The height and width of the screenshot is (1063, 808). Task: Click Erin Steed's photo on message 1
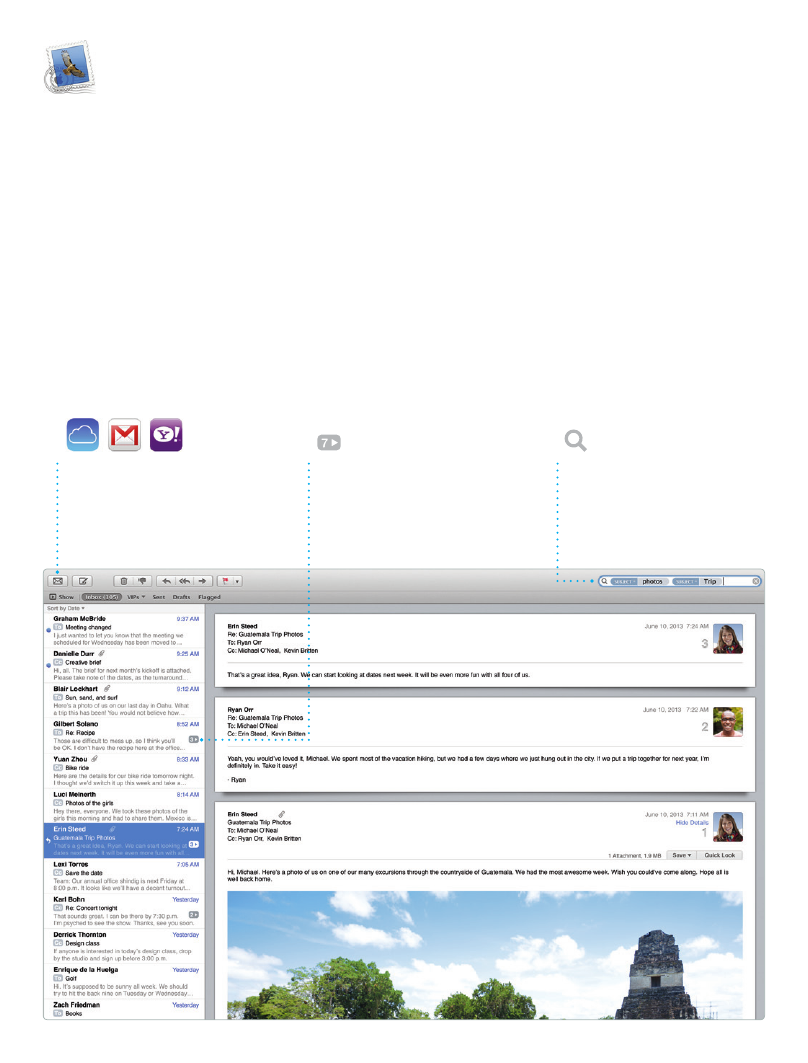pos(728,827)
